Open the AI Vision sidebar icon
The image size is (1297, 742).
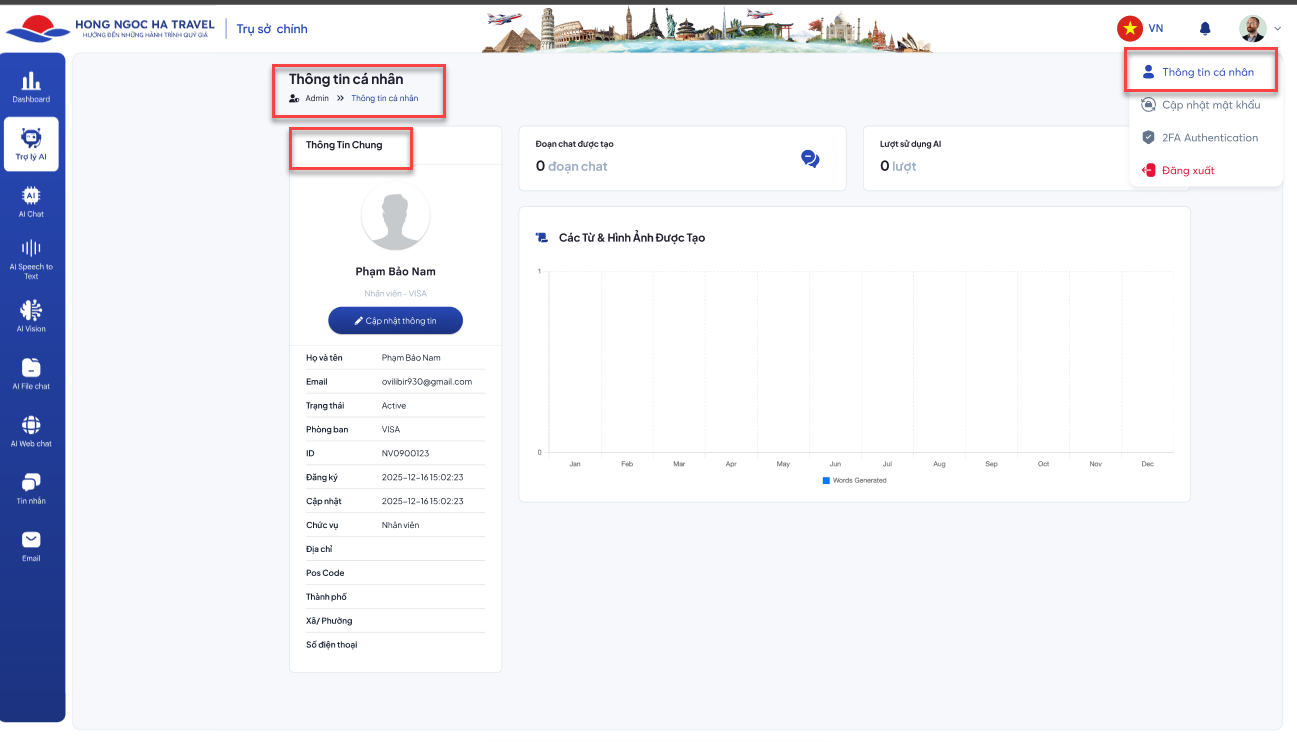coord(31,315)
